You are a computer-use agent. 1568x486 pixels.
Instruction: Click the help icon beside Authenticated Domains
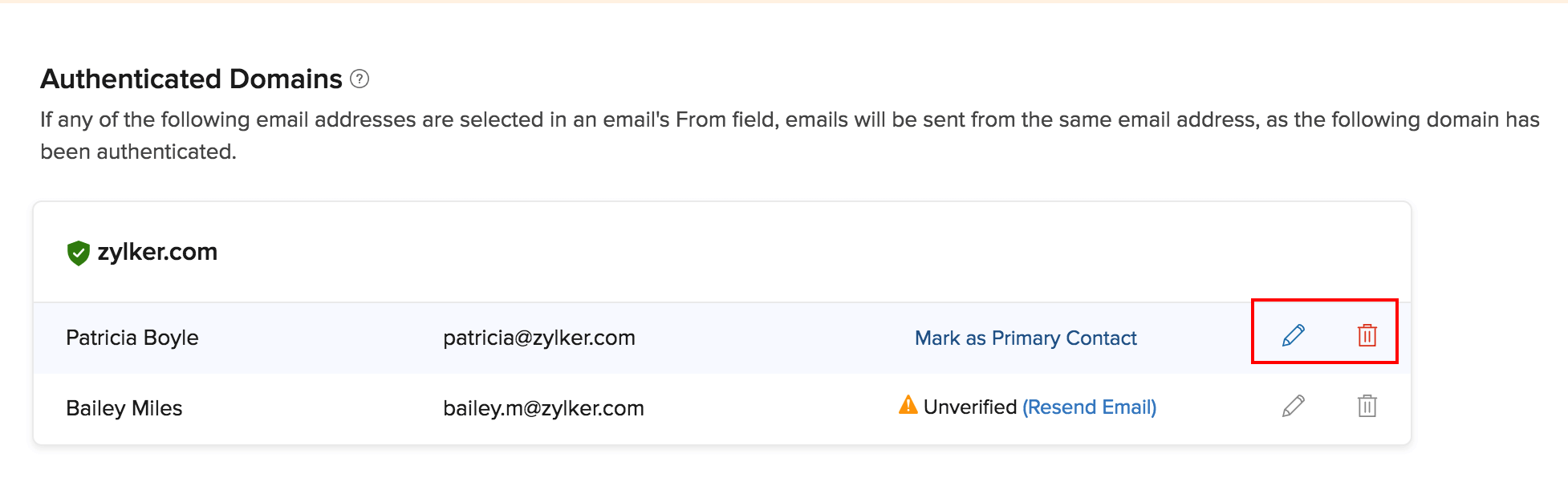[360, 79]
